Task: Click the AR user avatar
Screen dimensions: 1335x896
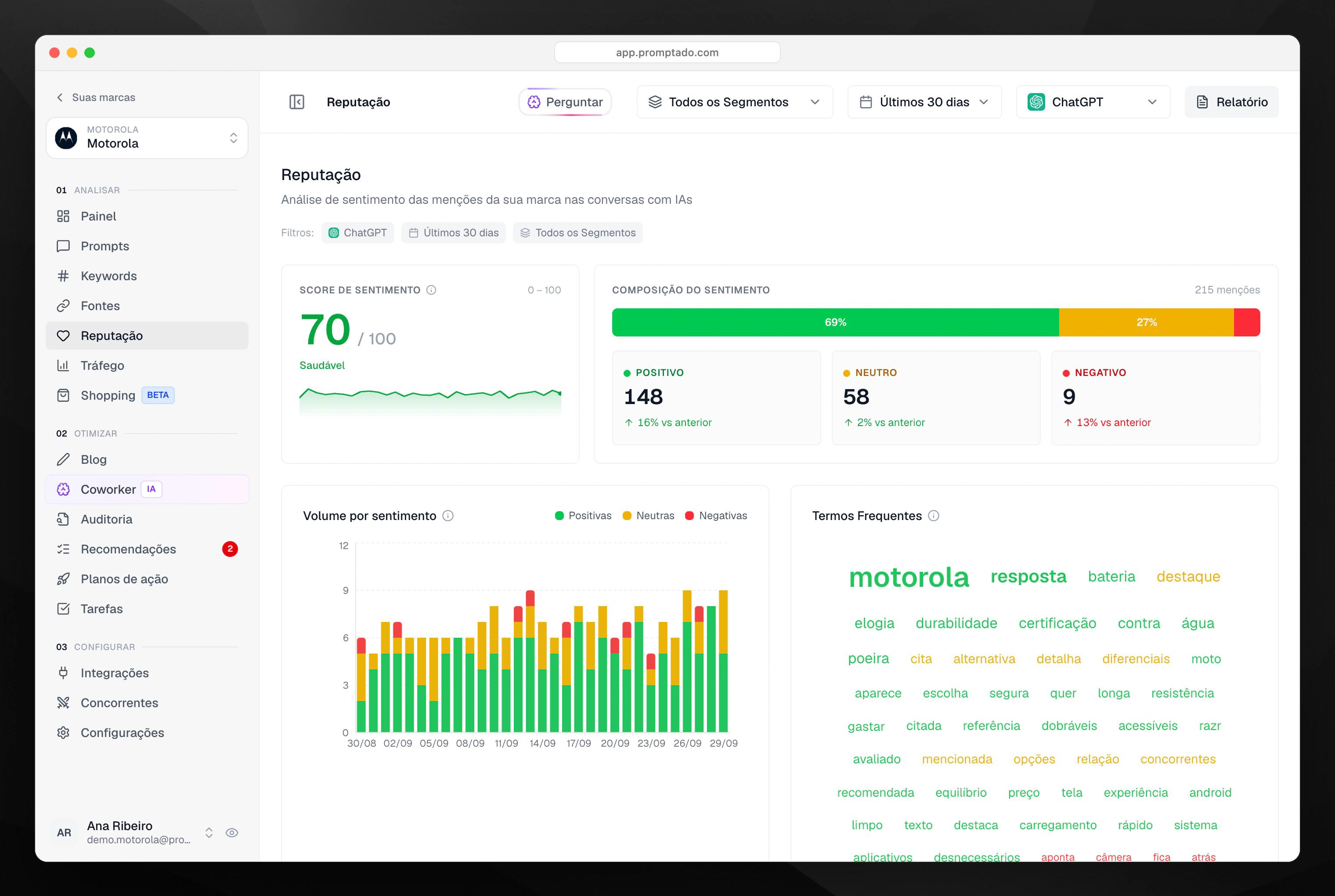Action: coord(64,833)
